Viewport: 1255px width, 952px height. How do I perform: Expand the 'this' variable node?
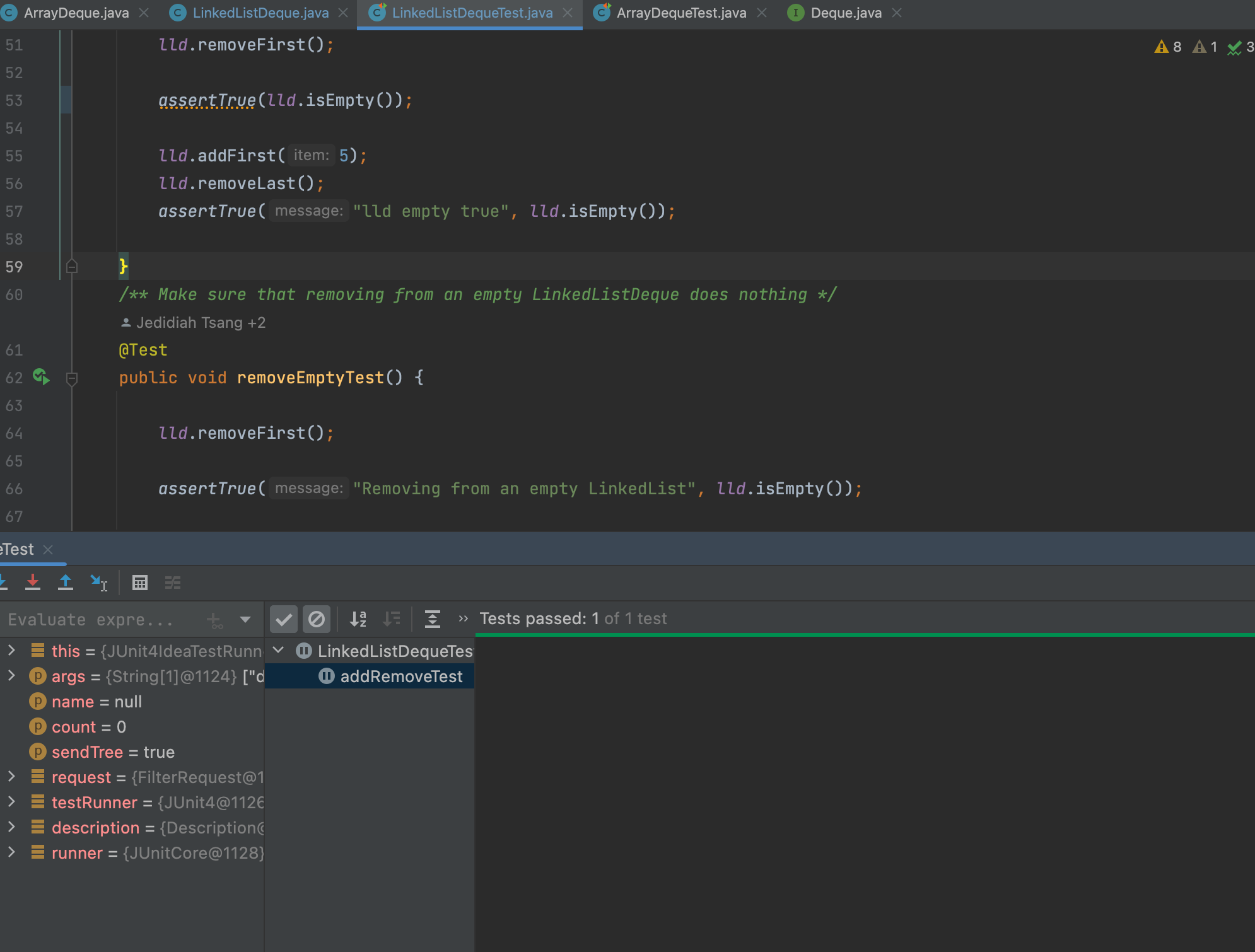[11, 650]
